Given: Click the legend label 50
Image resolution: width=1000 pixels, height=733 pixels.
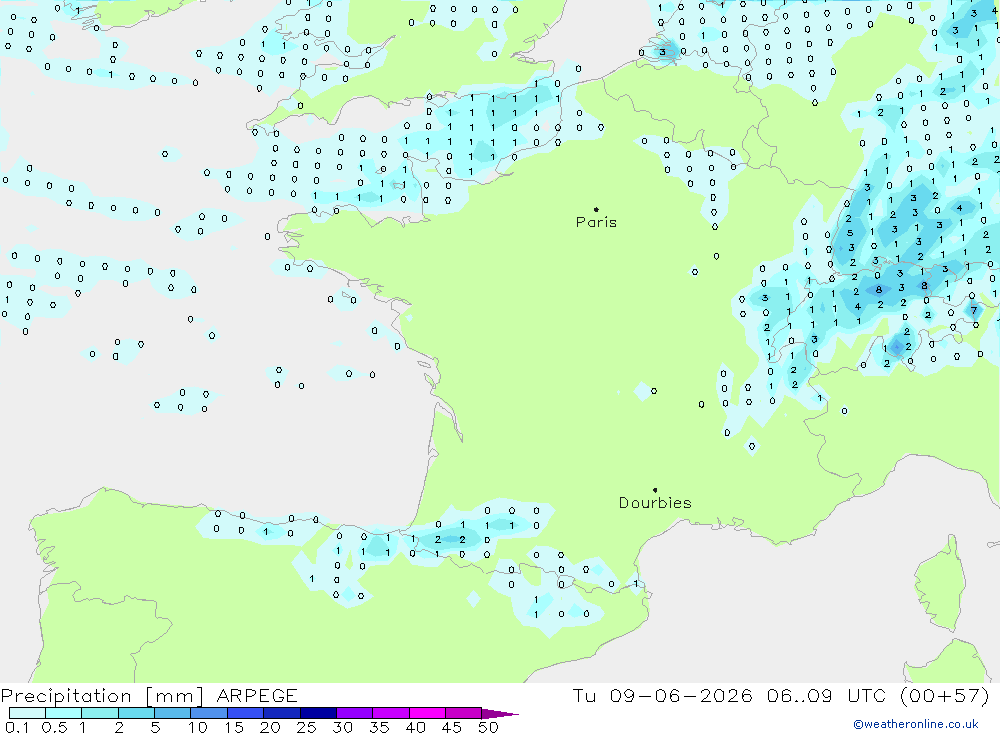Looking at the screenshot, I should [488, 727].
